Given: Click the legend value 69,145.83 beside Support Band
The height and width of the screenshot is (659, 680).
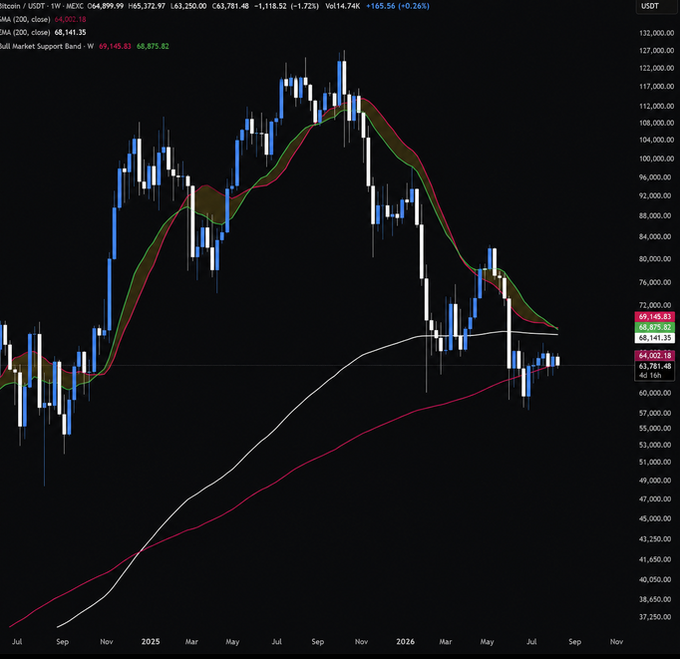Looking at the screenshot, I should coord(115,46).
